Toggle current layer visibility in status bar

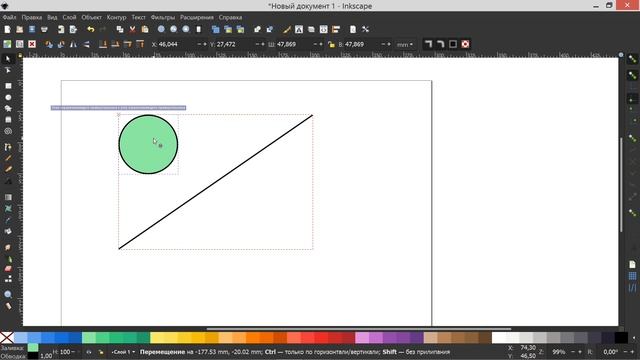[x=89, y=352]
